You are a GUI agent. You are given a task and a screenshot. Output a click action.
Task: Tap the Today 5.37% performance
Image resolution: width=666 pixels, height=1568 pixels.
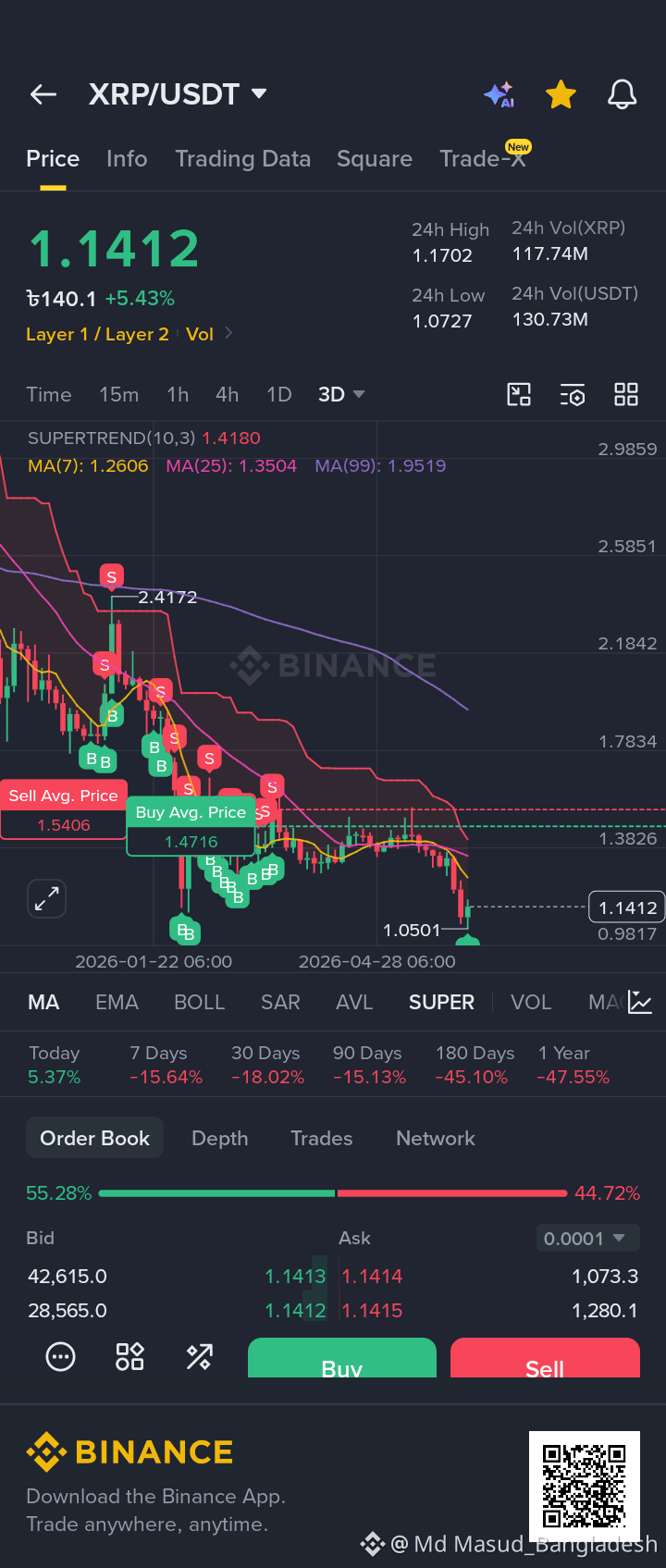(x=55, y=1065)
